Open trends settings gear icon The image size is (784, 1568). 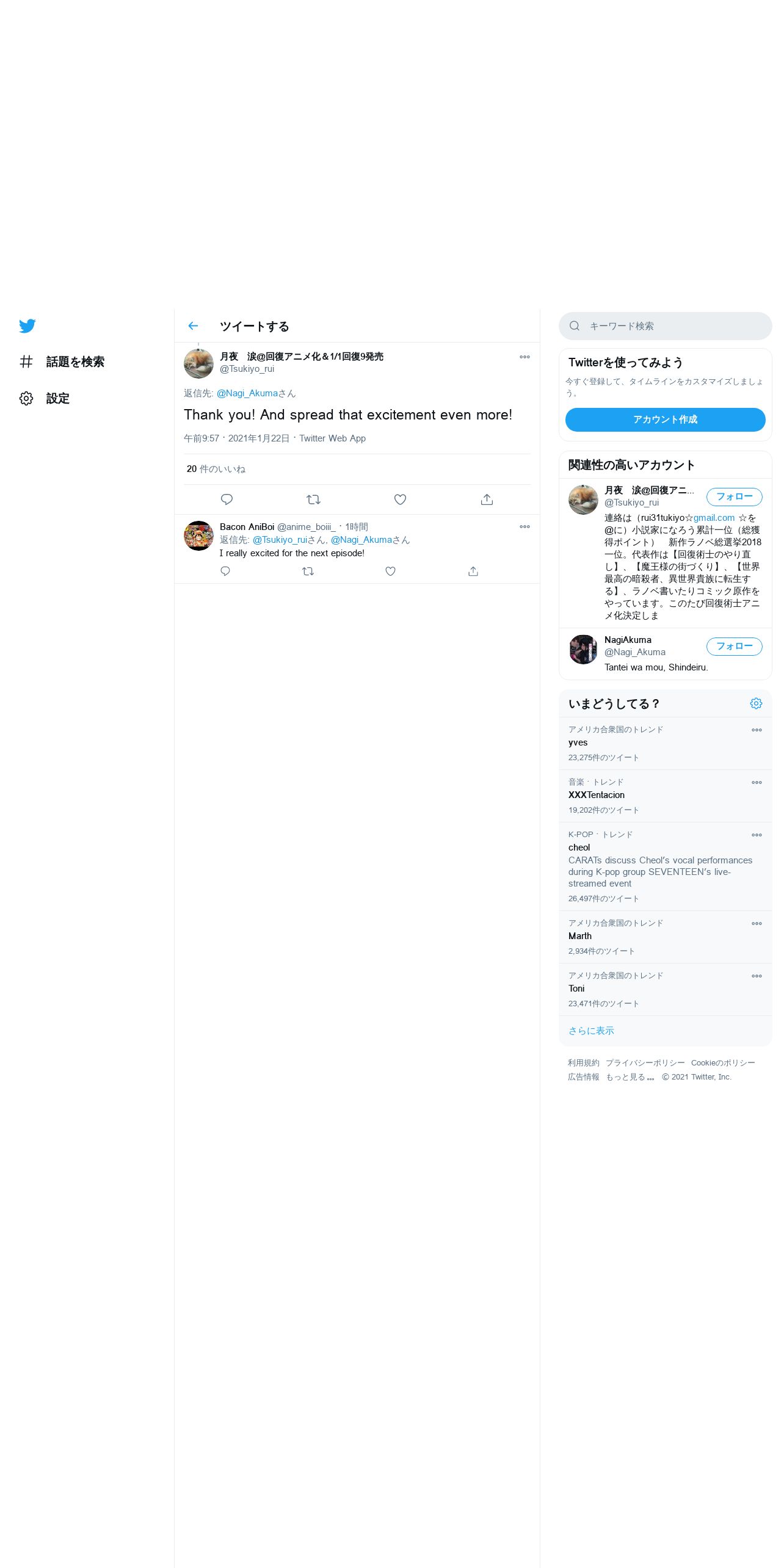coord(756,703)
